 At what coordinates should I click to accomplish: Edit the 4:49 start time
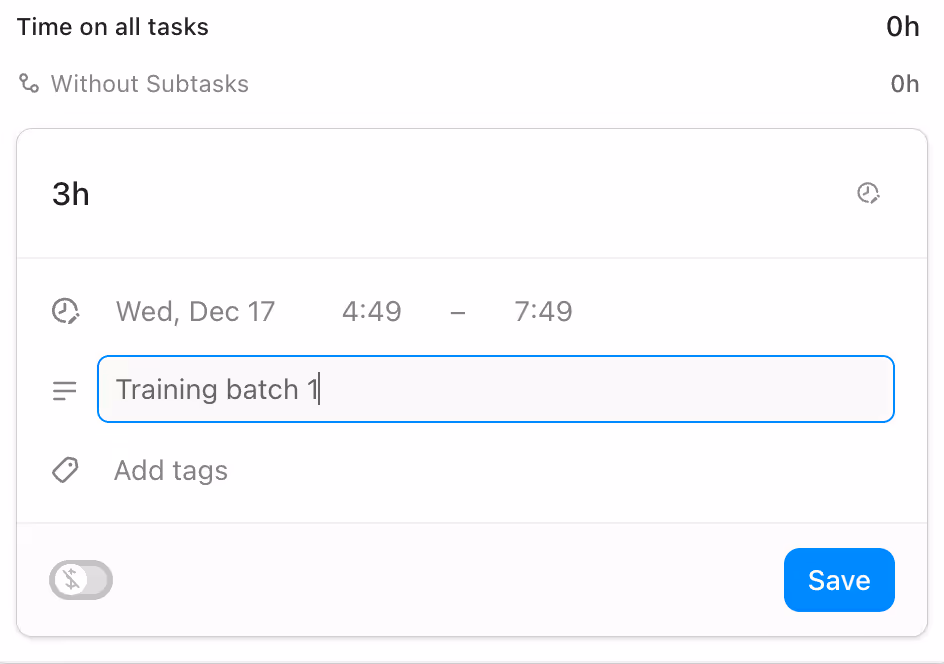click(x=371, y=311)
